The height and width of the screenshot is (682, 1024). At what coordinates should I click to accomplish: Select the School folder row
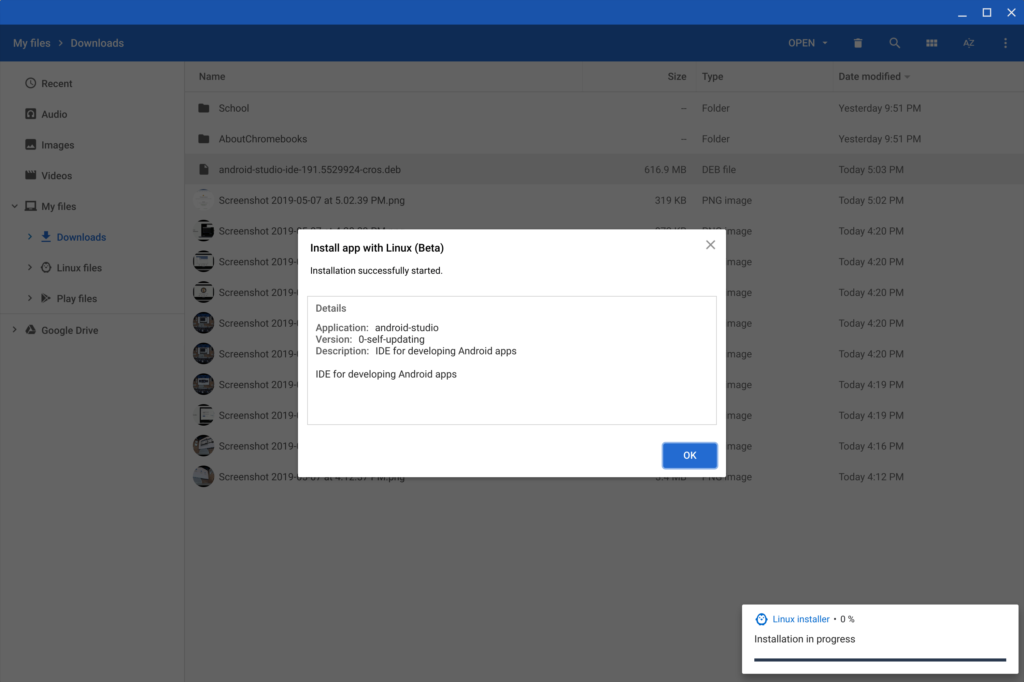(x=604, y=108)
